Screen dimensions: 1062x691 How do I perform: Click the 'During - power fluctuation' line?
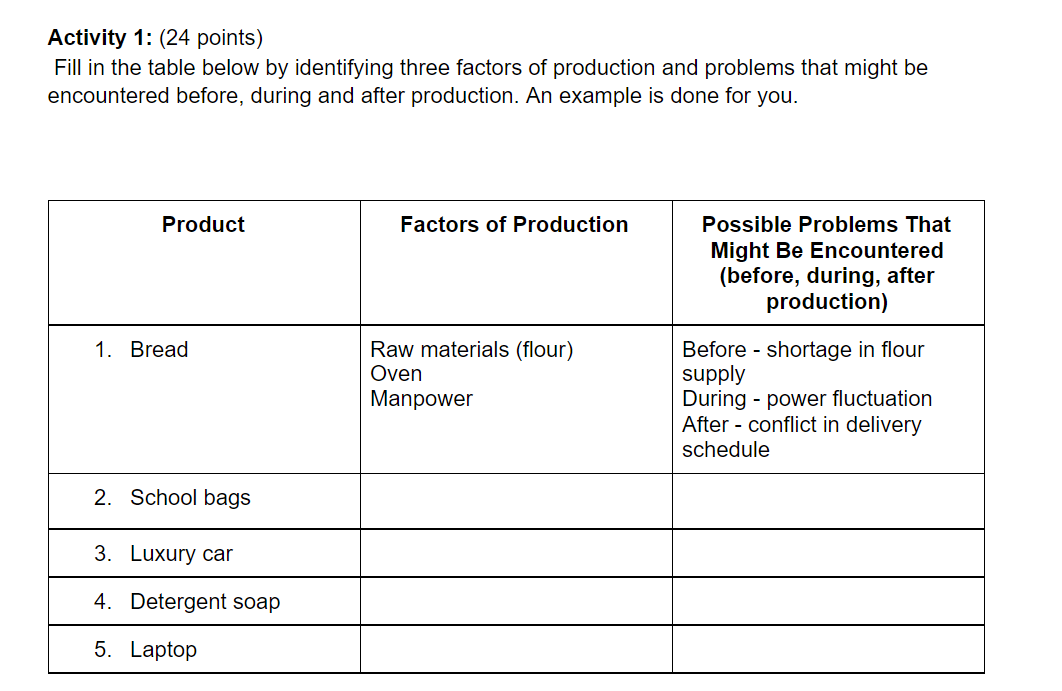(x=807, y=399)
